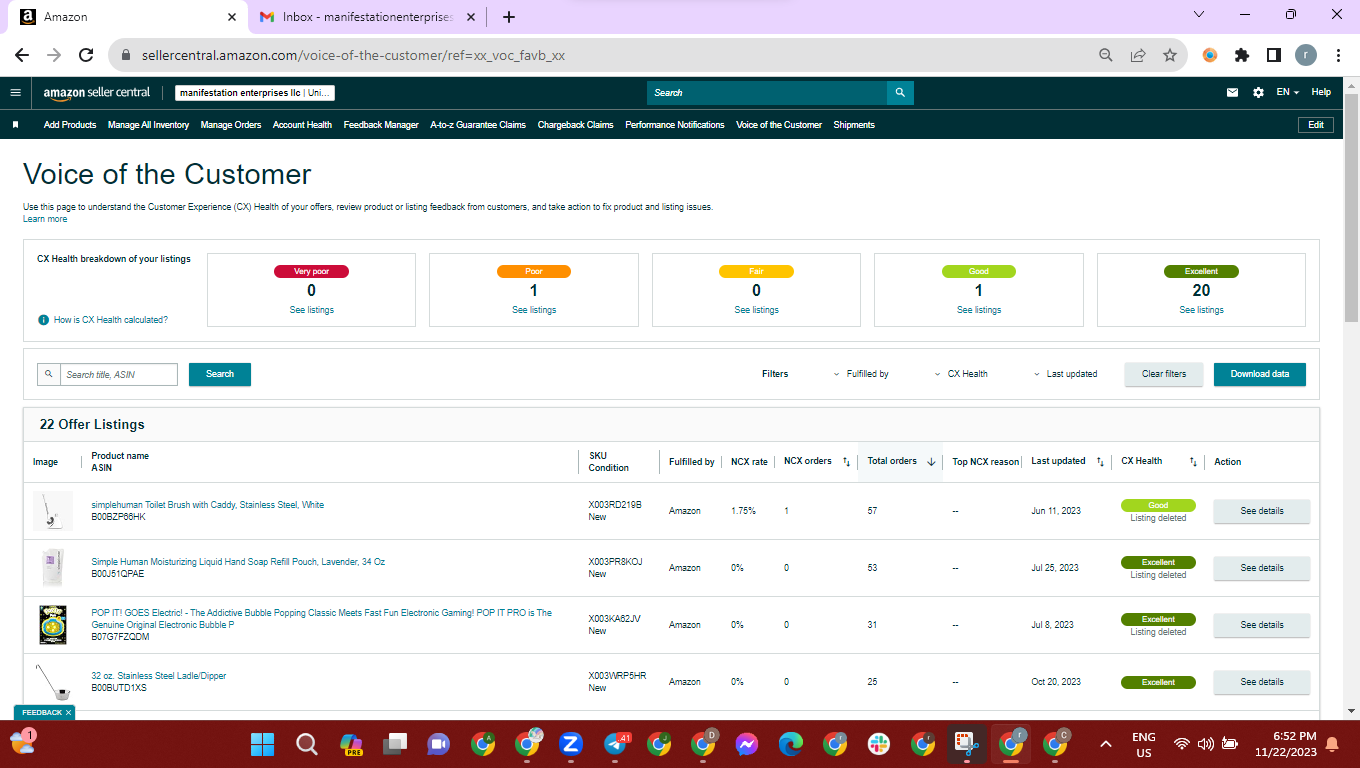1360x768 pixels.
Task: Open the Chrome three-dot menu
Action: tap(1337, 55)
